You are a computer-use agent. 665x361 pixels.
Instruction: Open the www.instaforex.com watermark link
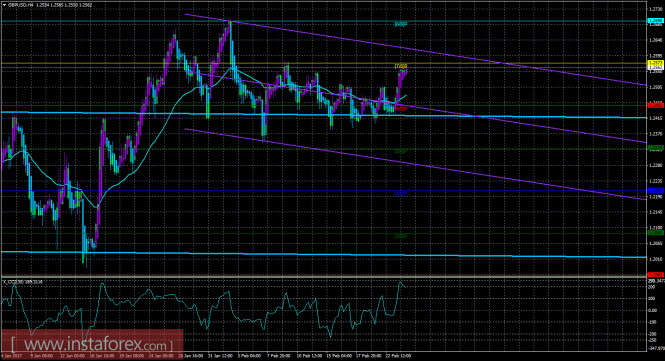pos(92,343)
